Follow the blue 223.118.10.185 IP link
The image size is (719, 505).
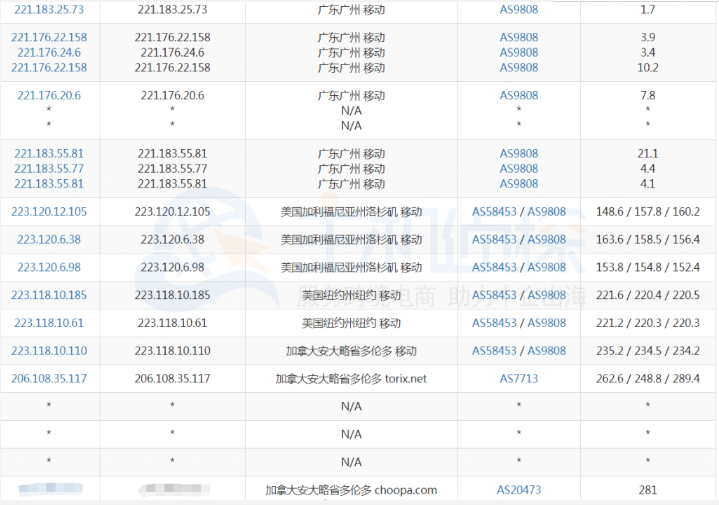tap(49, 295)
